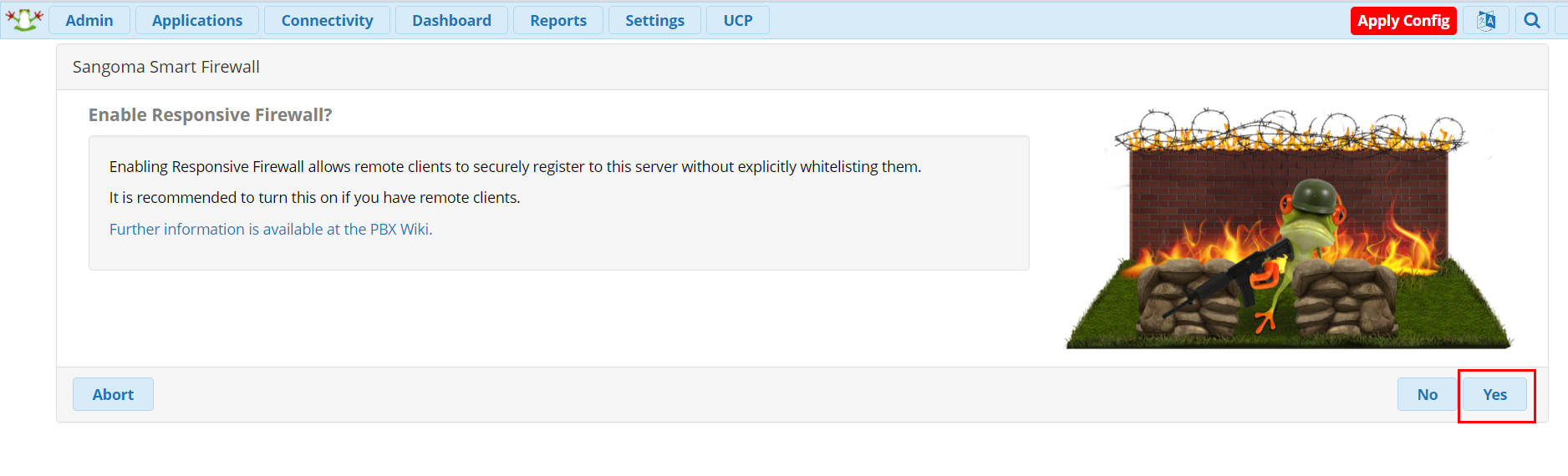The image size is (1568, 476).
Task: Choose Yes to enable Responsive Firewall
Action: 1494,394
